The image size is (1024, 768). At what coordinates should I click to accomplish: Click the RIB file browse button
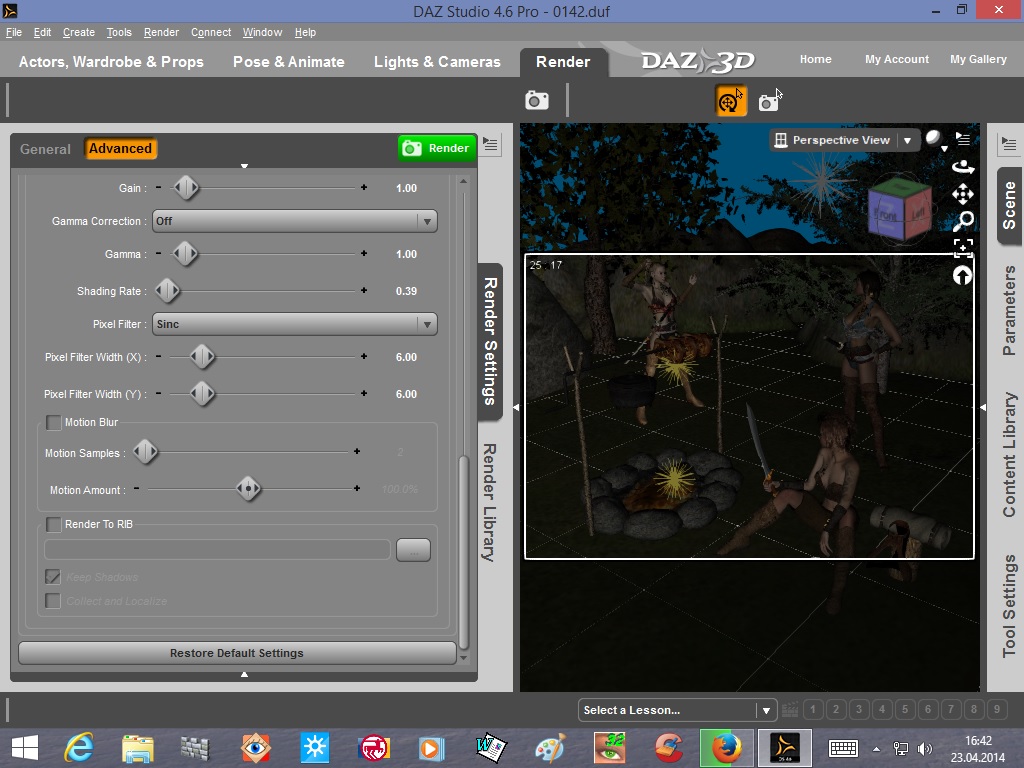coord(413,551)
